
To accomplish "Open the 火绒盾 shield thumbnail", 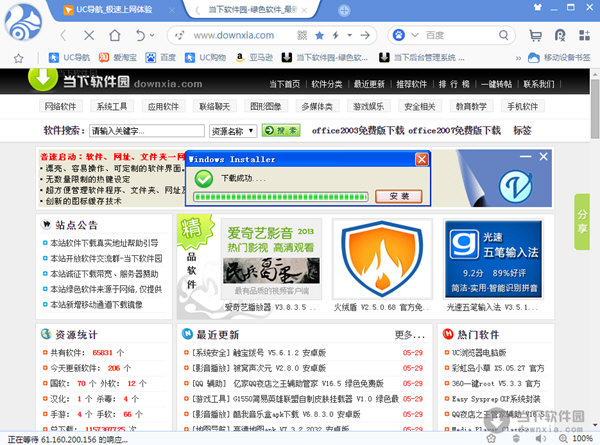I will pyautogui.click(x=382, y=258).
